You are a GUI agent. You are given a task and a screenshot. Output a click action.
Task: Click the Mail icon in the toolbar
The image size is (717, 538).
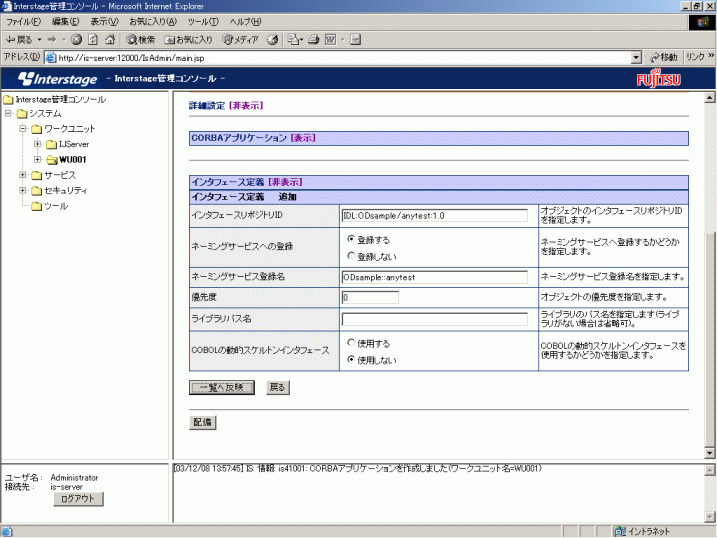[x=293, y=40]
